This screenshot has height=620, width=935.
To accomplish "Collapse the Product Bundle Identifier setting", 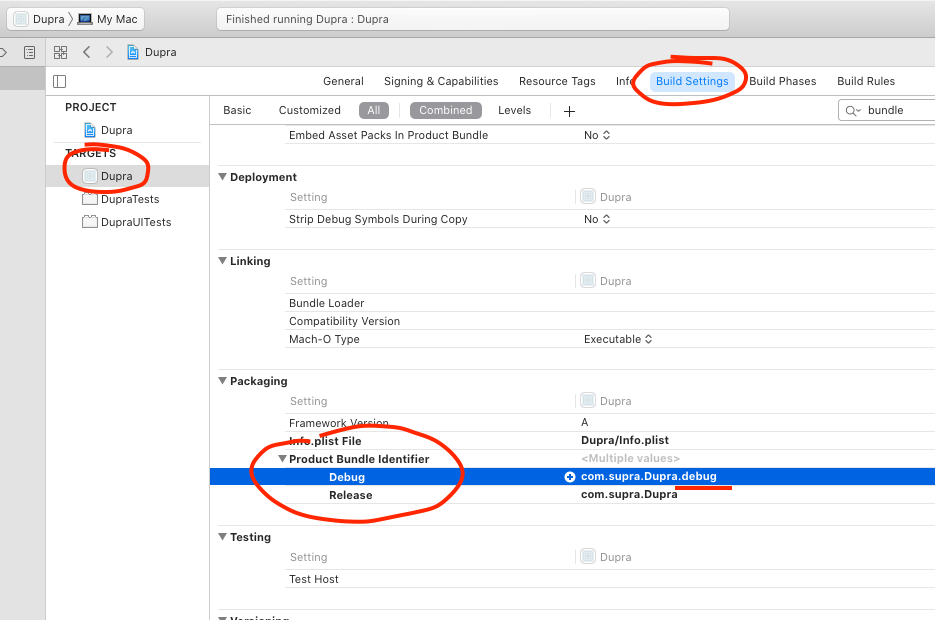I will (283, 459).
